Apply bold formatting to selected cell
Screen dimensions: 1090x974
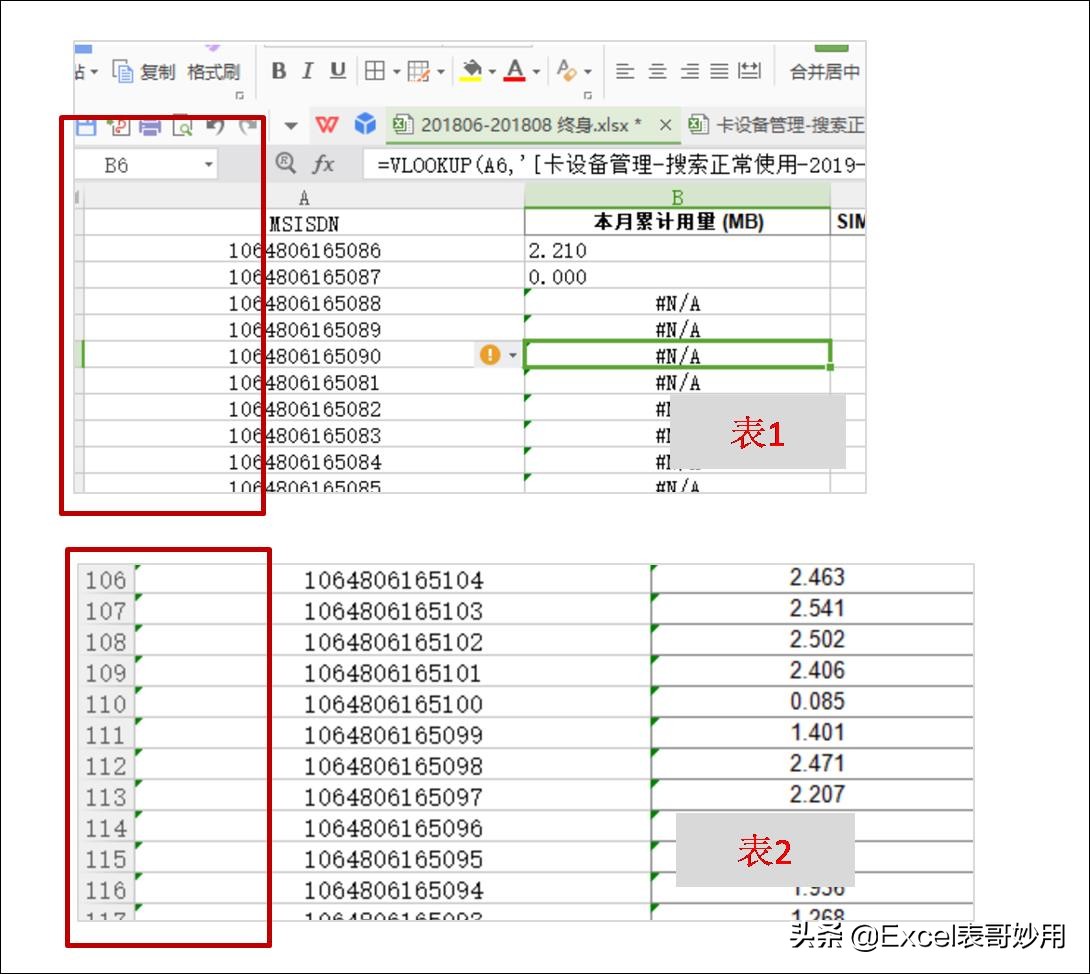tap(279, 71)
